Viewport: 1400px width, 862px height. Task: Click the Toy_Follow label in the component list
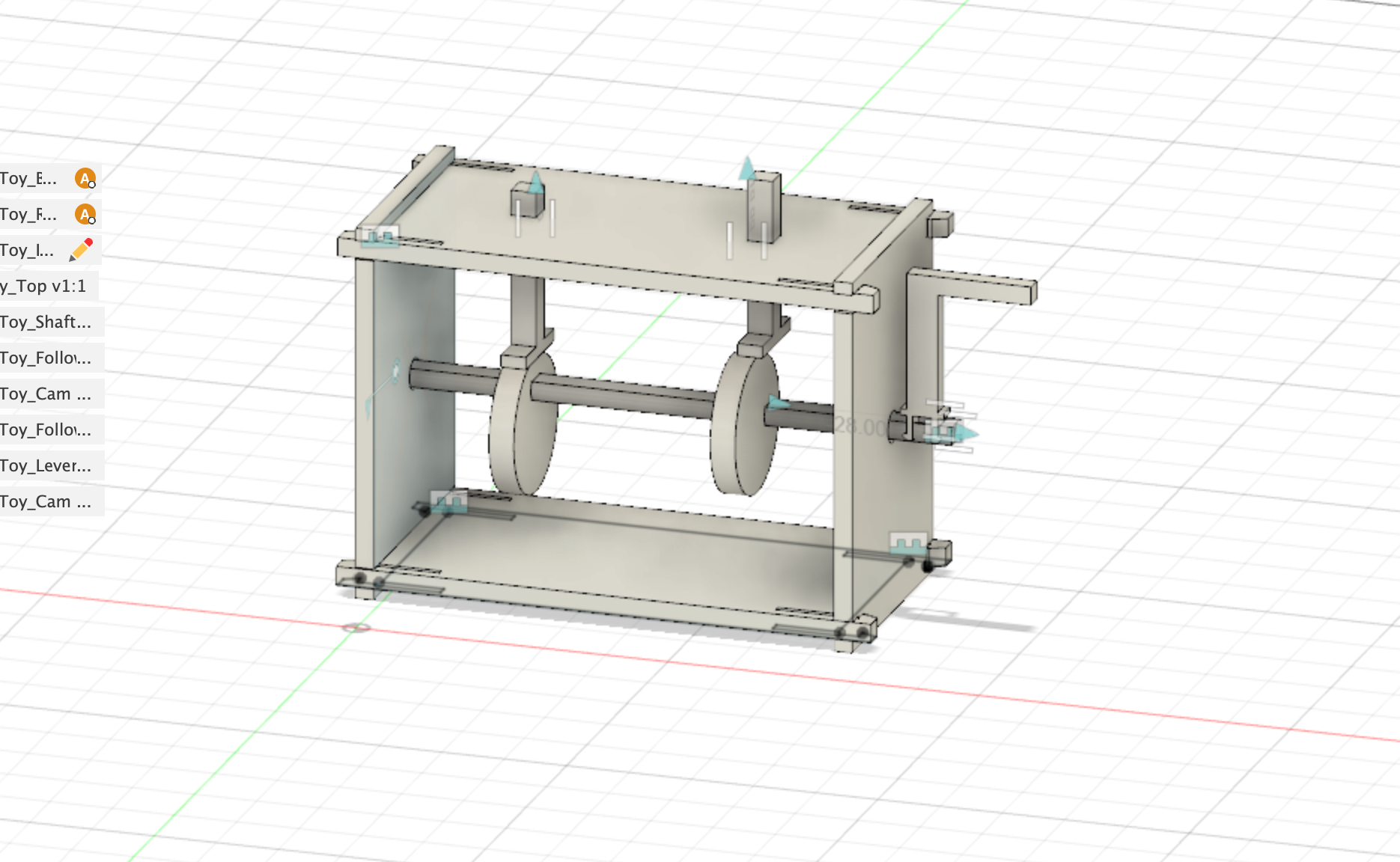point(45,358)
